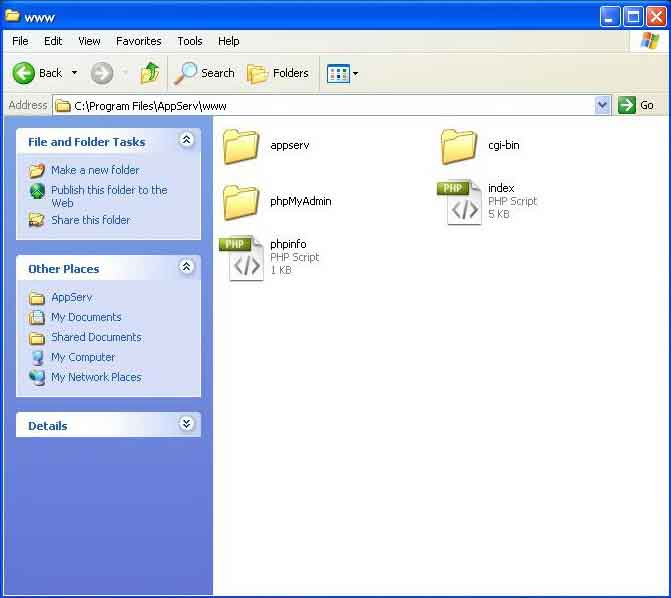The width and height of the screenshot is (671, 598).
Task: Click the Share this folder icon
Action: (36, 220)
